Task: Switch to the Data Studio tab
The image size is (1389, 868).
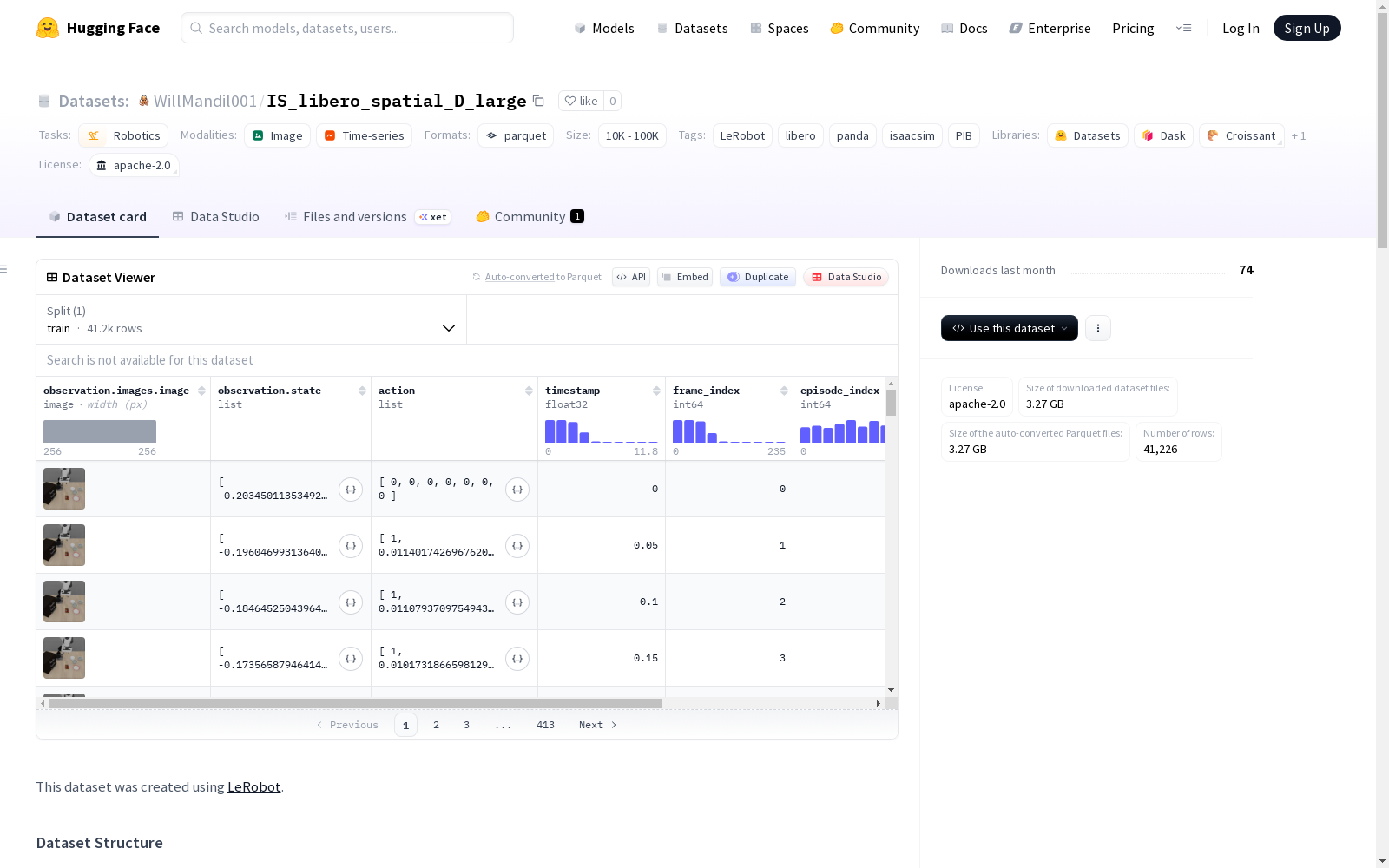Action: [x=216, y=217]
